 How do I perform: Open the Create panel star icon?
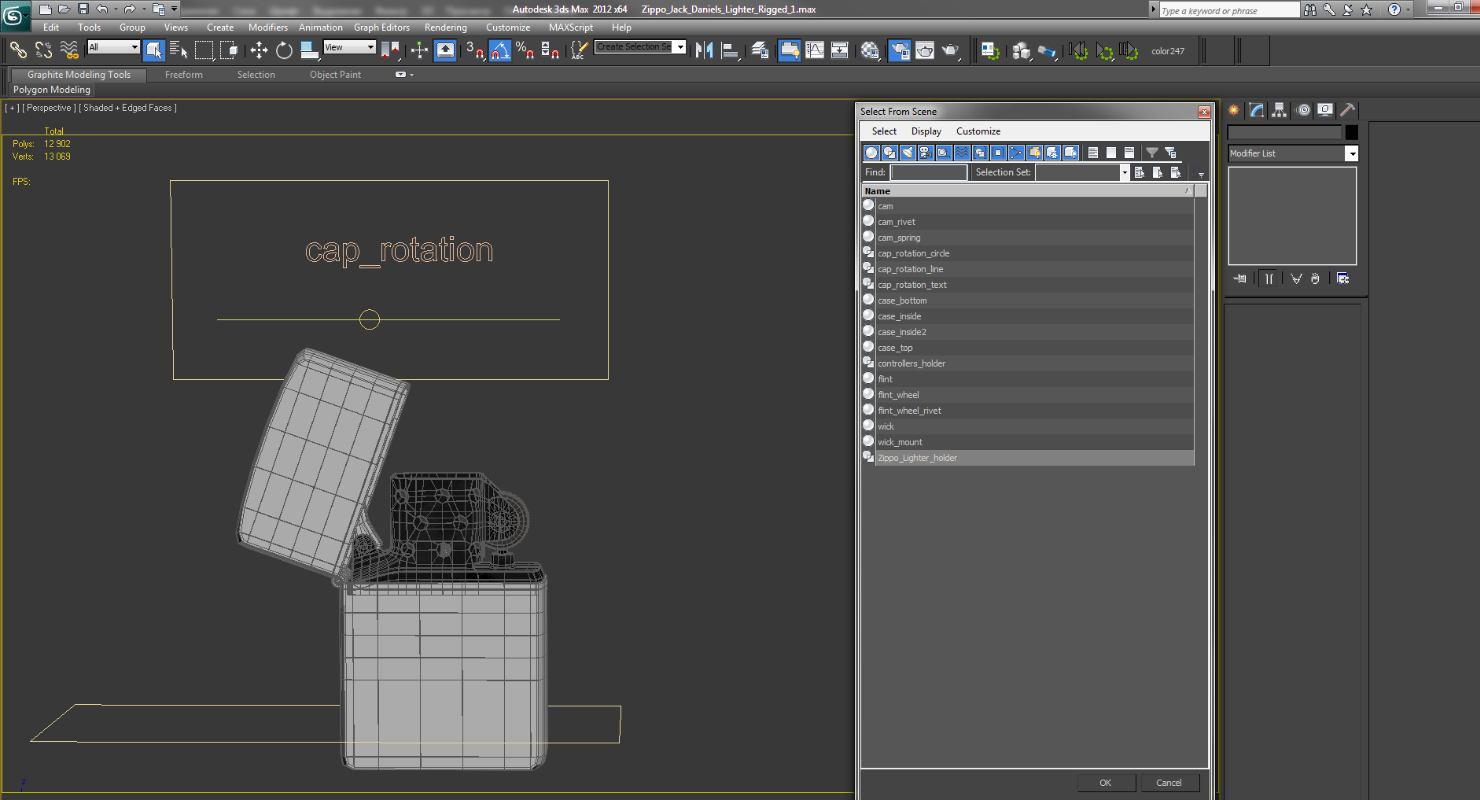[x=1234, y=110]
